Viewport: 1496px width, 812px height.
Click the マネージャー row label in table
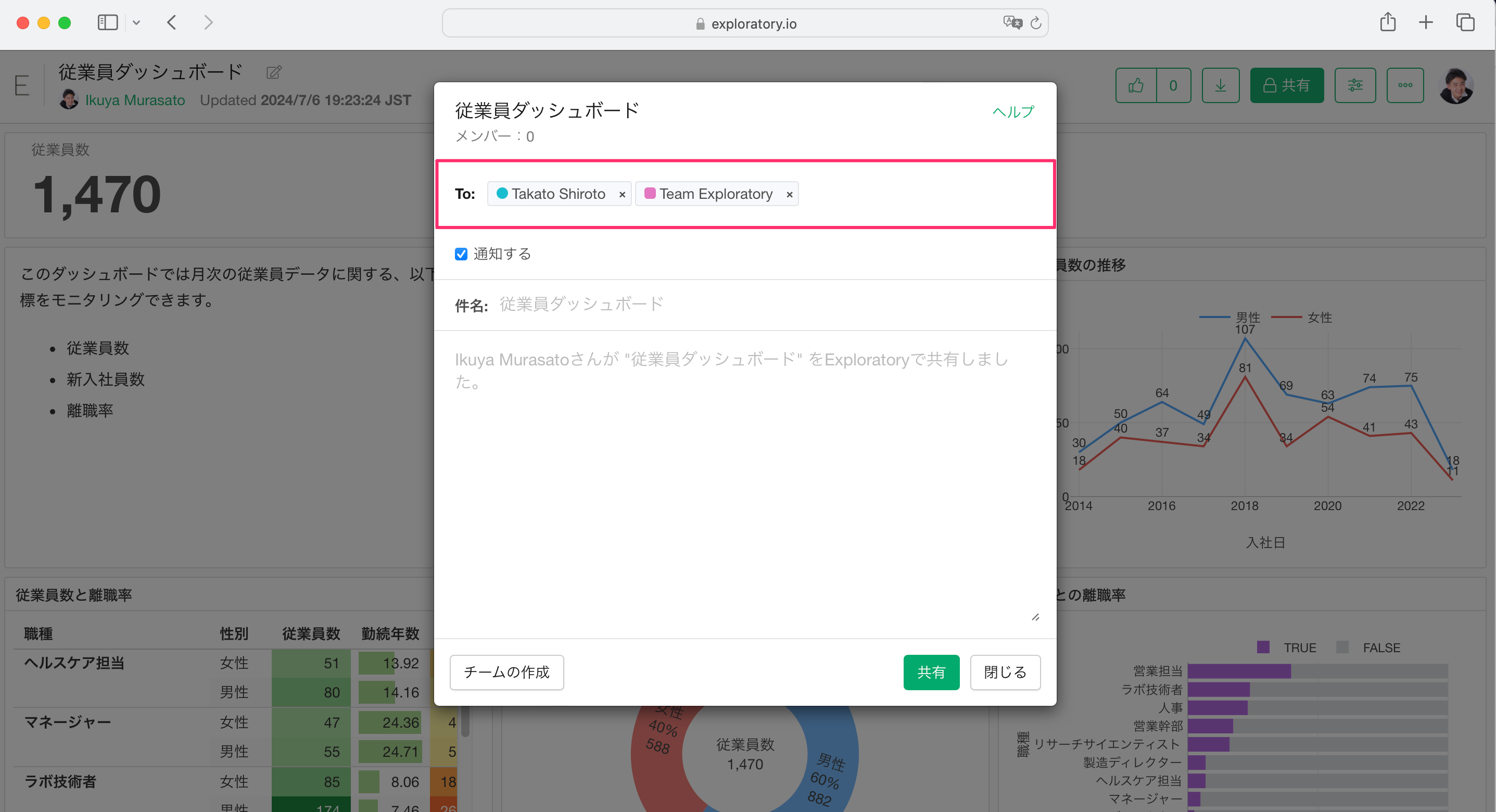coord(67,722)
